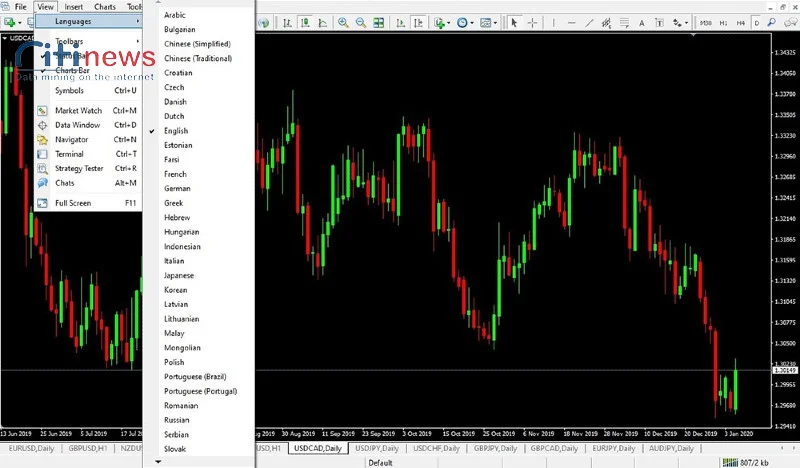This screenshot has width=800, height=468.
Task: Choose German language
Action: (x=199, y=188)
